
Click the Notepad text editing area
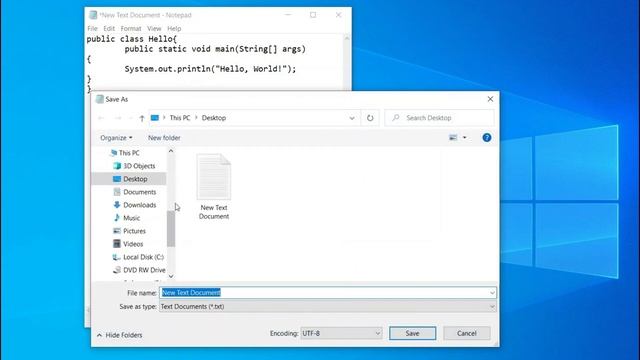(215, 62)
